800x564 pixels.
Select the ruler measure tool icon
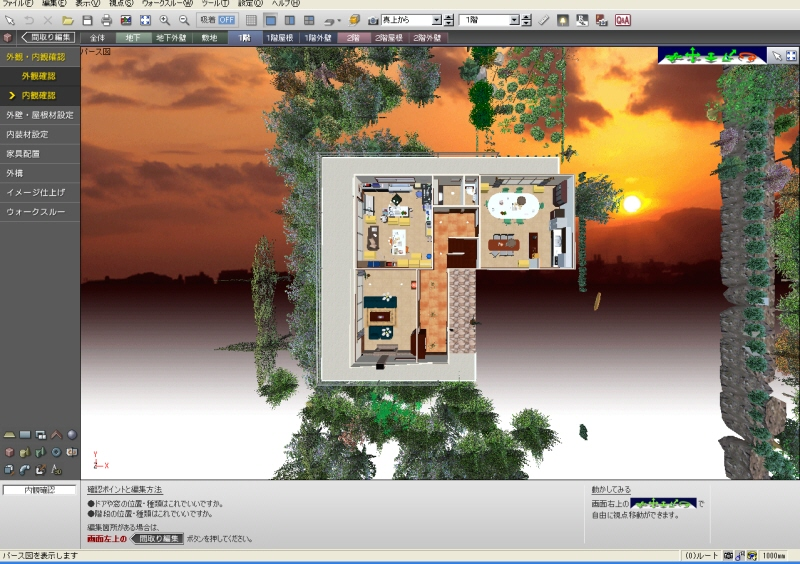point(543,20)
